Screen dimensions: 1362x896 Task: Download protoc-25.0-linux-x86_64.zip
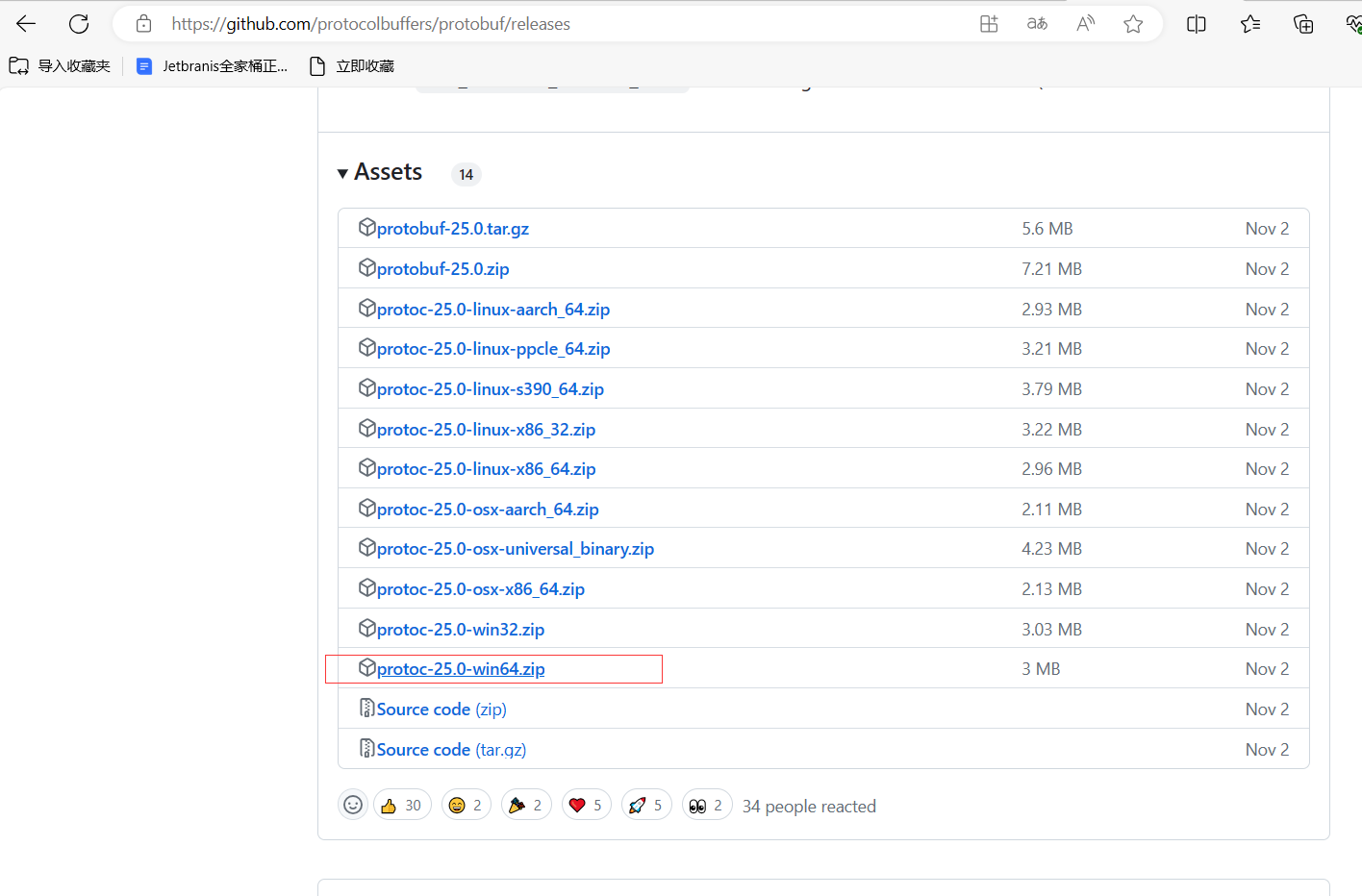486,469
